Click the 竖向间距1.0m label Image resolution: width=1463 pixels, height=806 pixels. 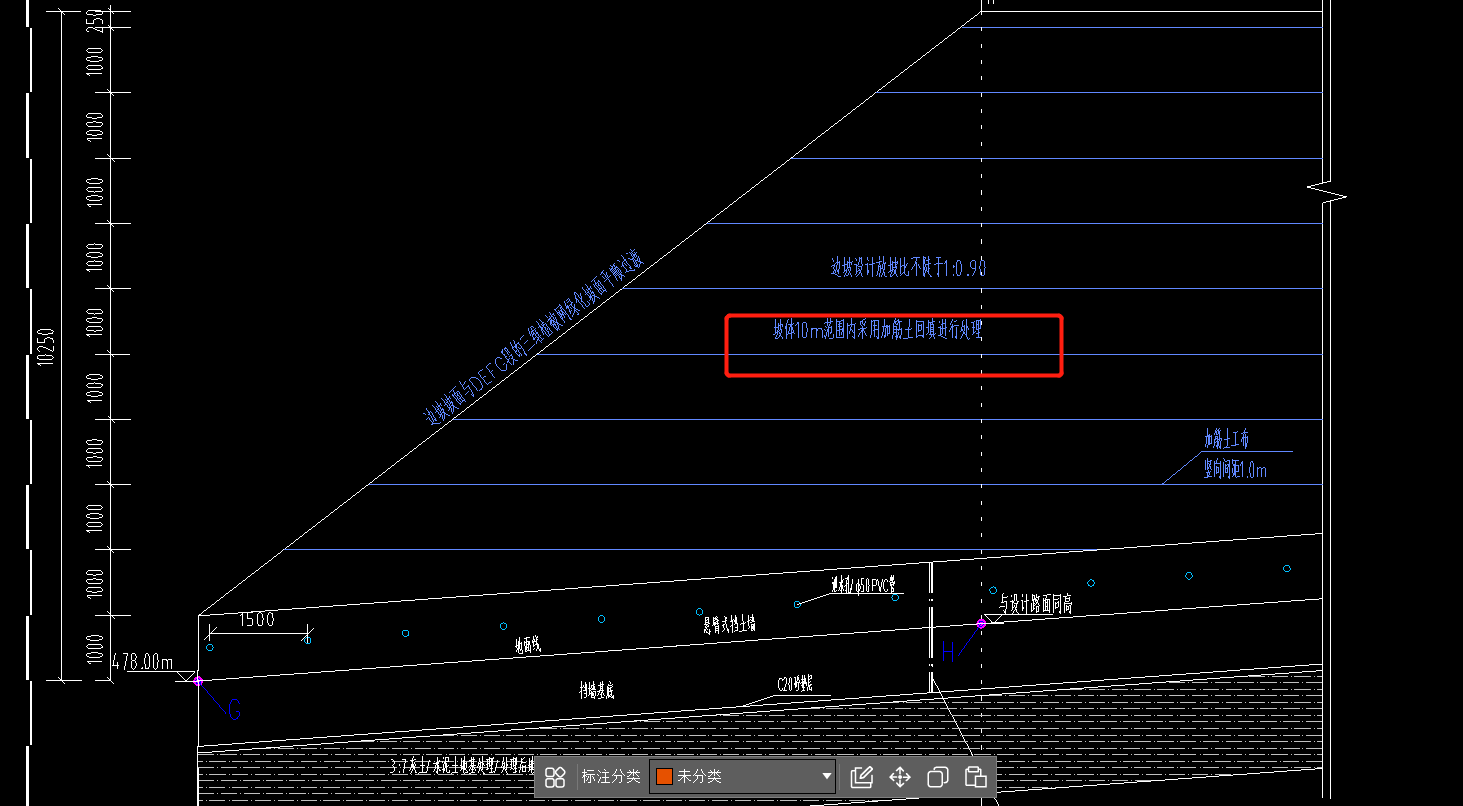click(1235, 470)
